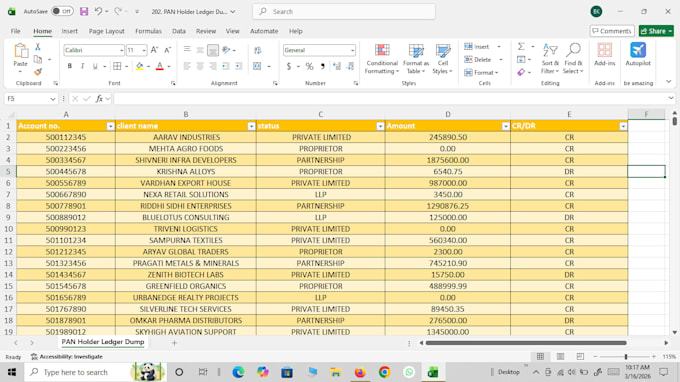Launch Autopilot add-in
Image resolution: width=680 pixels, height=382 pixels.
click(x=638, y=55)
